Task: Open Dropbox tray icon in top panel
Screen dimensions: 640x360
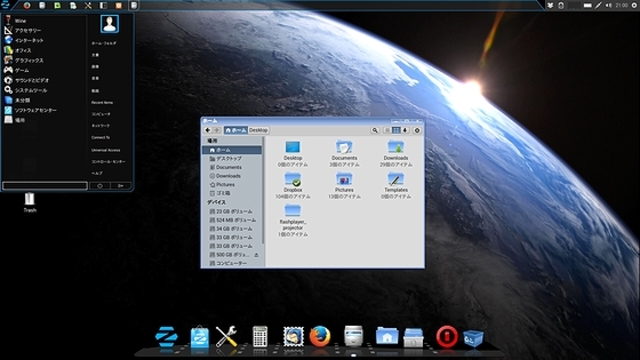Action: [550, 5]
